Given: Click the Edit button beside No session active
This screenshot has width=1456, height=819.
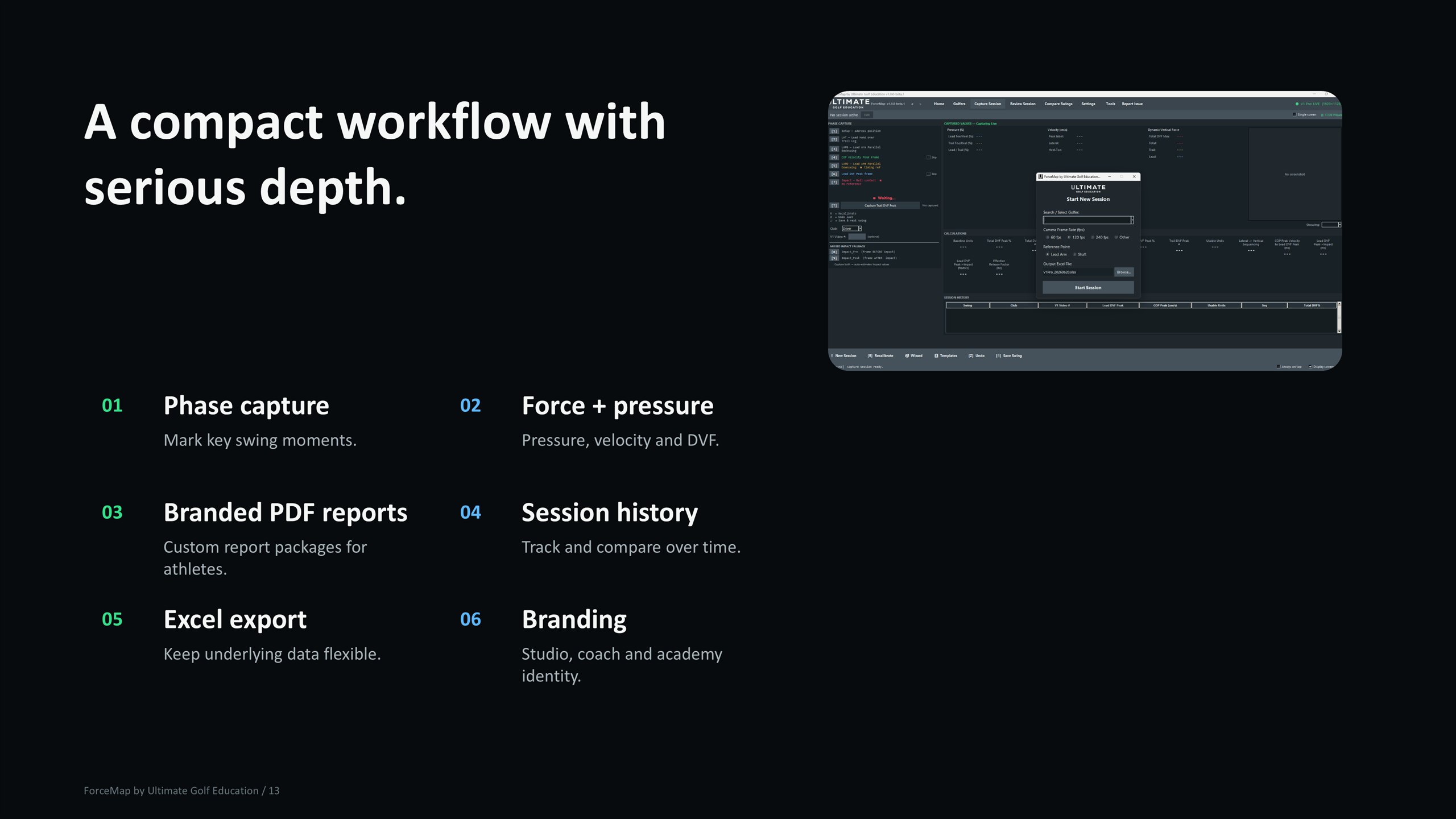Looking at the screenshot, I should (867, 115).
